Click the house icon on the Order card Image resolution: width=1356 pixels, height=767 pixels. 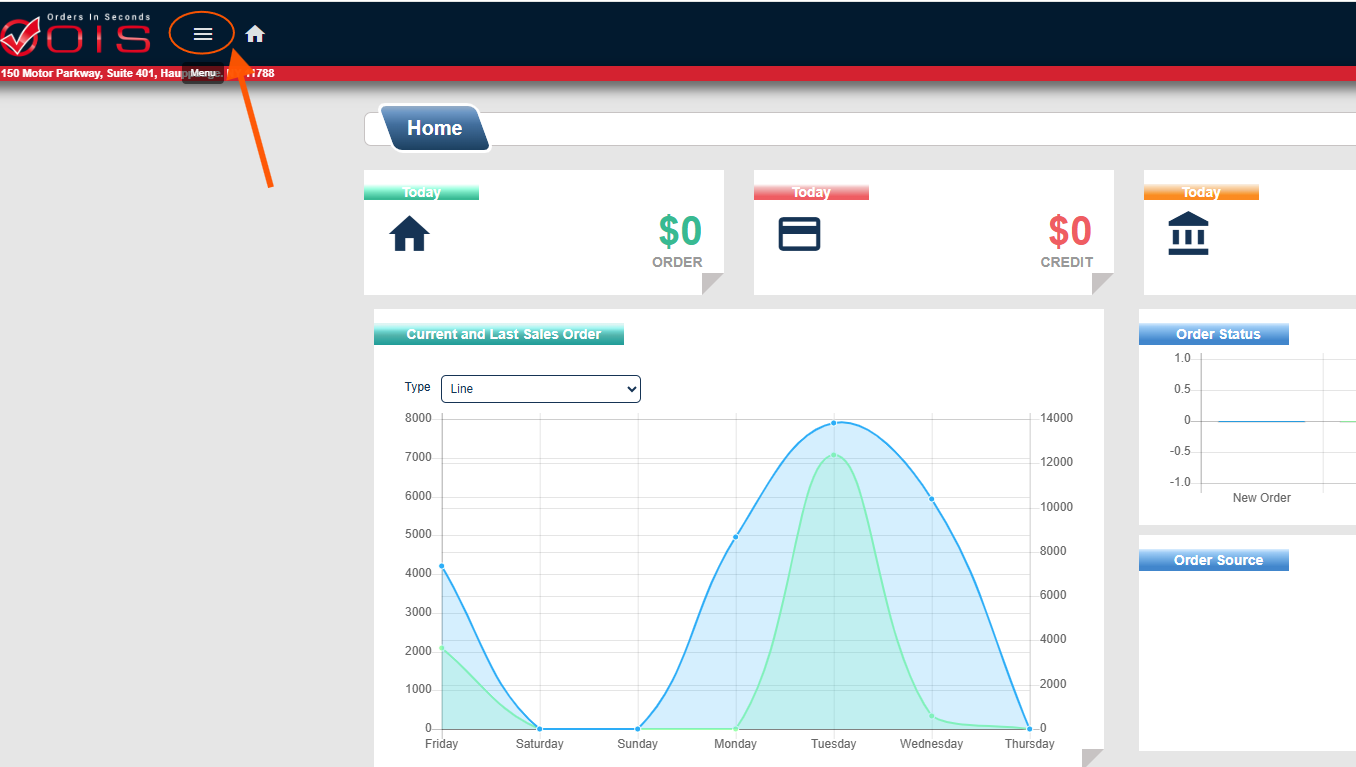point(410,235)
